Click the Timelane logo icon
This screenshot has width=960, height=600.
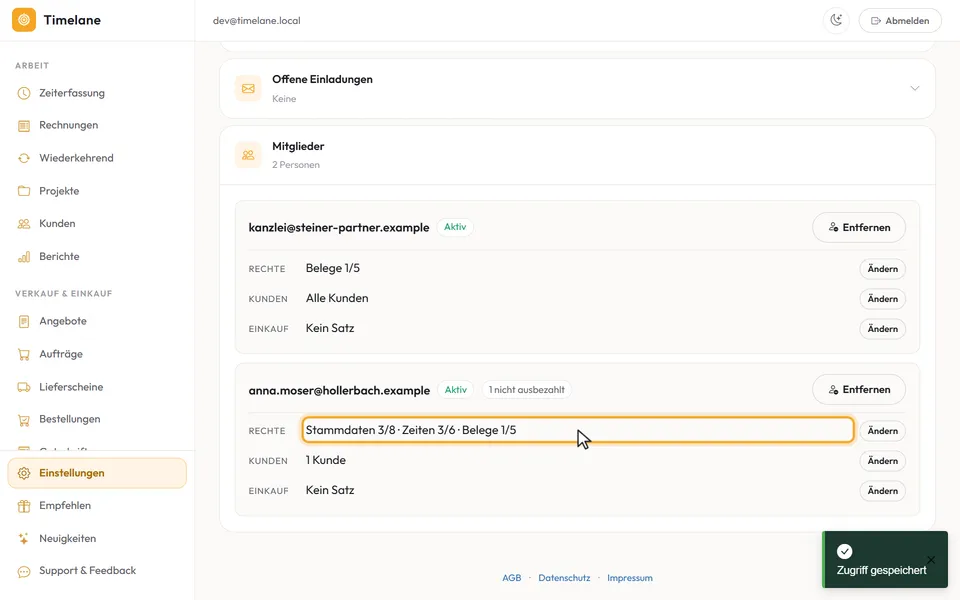pos(24,20)
